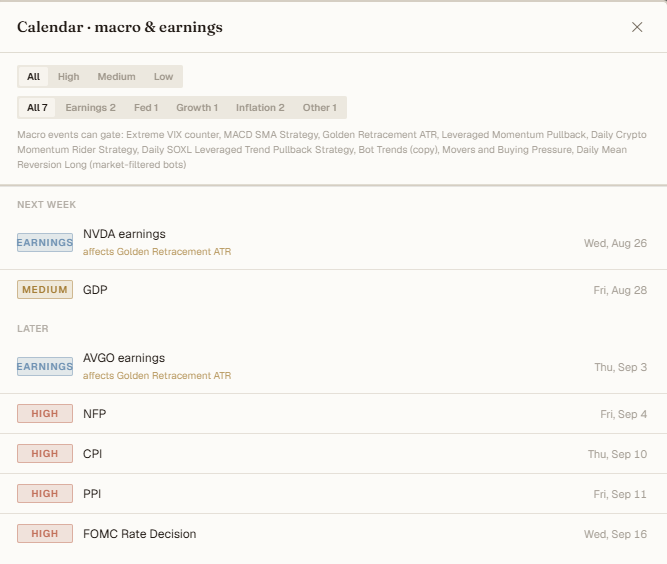Show only Other 1 events
The height and width of the screenshot is (564, 667).
tap(319, 108)
